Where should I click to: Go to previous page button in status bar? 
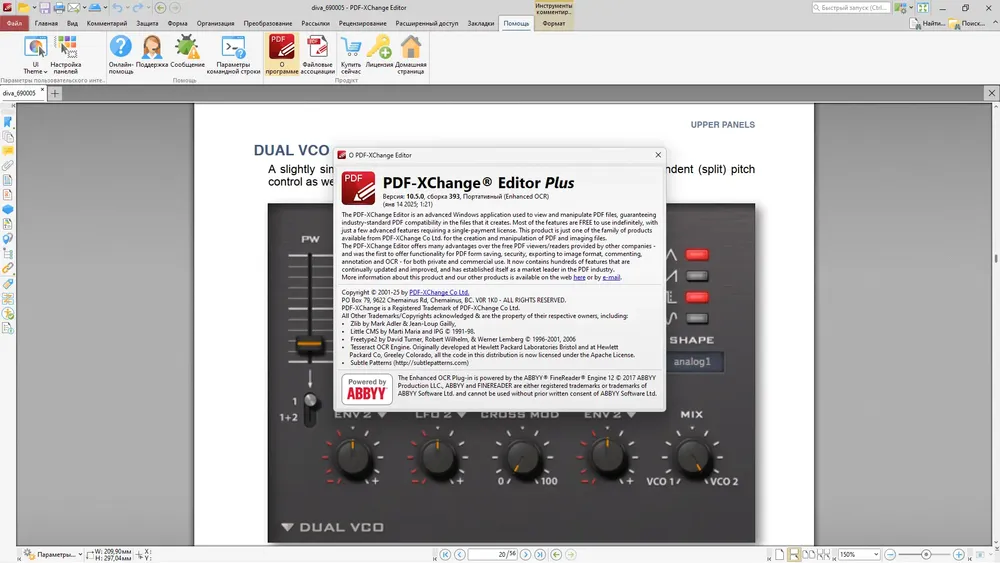click(459, 555)
